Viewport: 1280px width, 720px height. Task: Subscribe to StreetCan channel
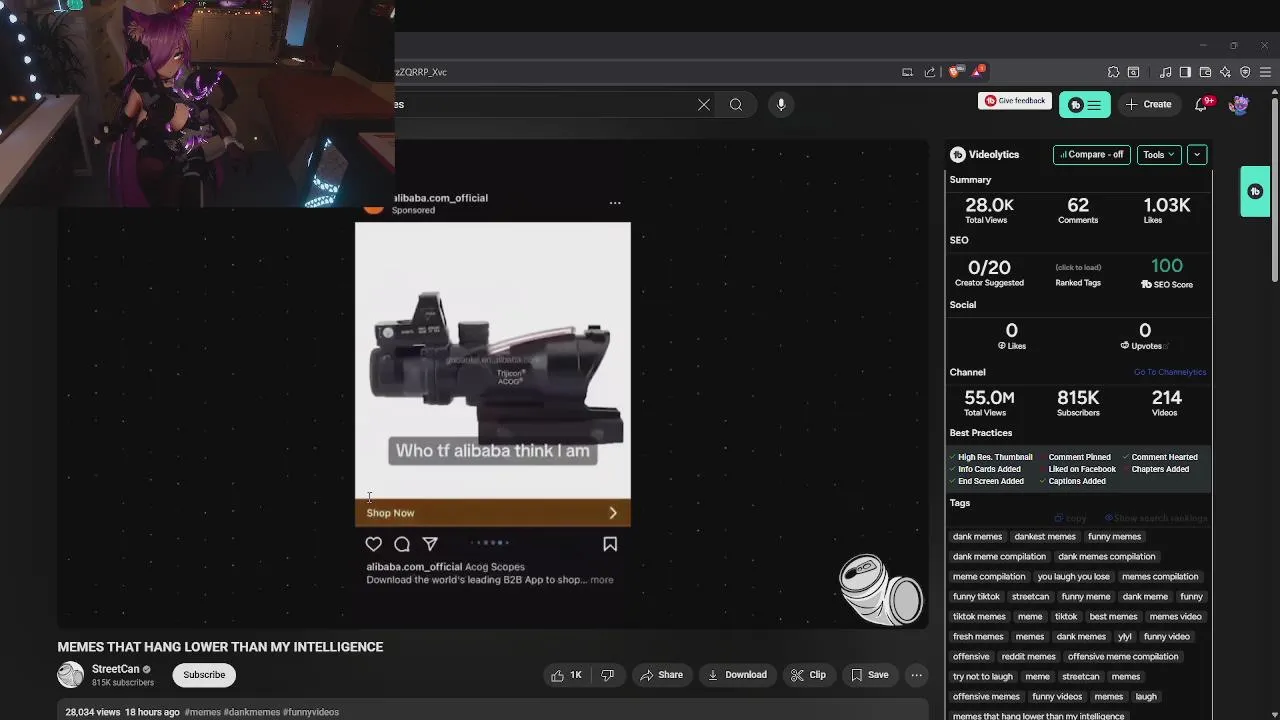coord(204,675)
